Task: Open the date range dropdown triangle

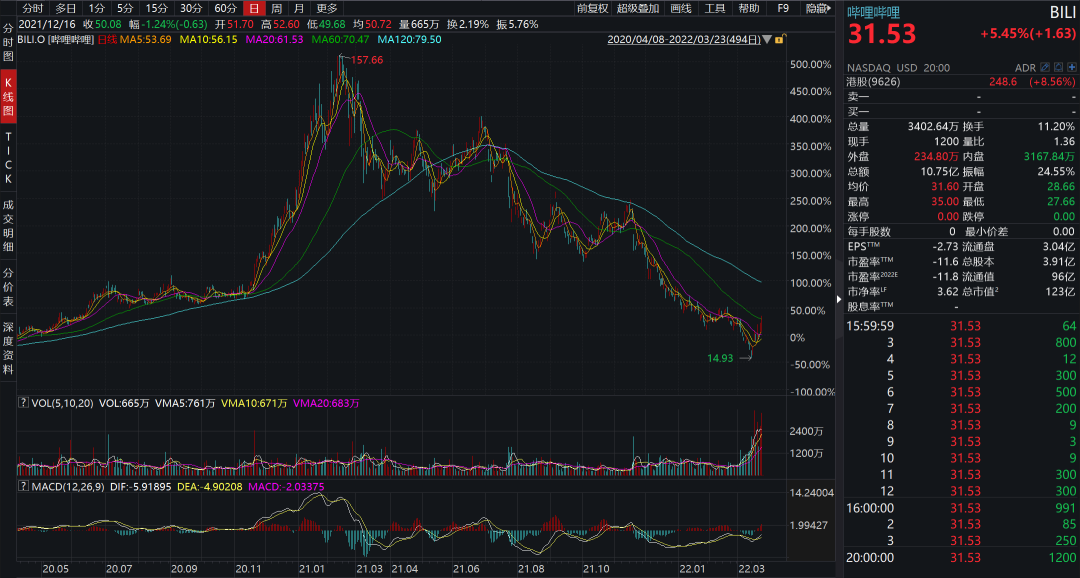Action: (x=767, y=40)
